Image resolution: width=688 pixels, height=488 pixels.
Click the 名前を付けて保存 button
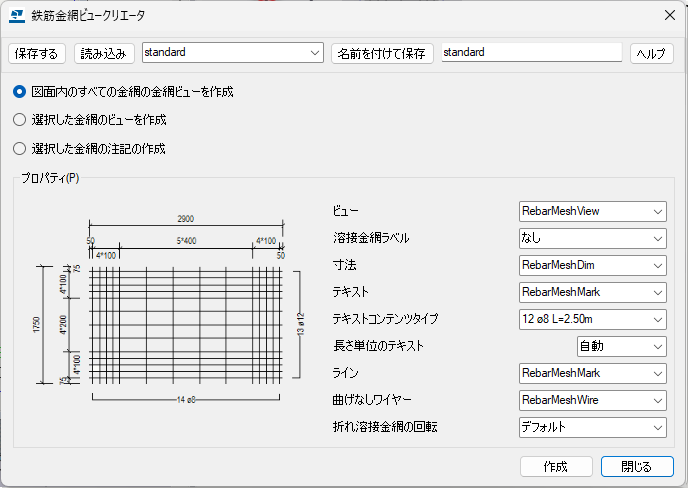tap(383, 53)
